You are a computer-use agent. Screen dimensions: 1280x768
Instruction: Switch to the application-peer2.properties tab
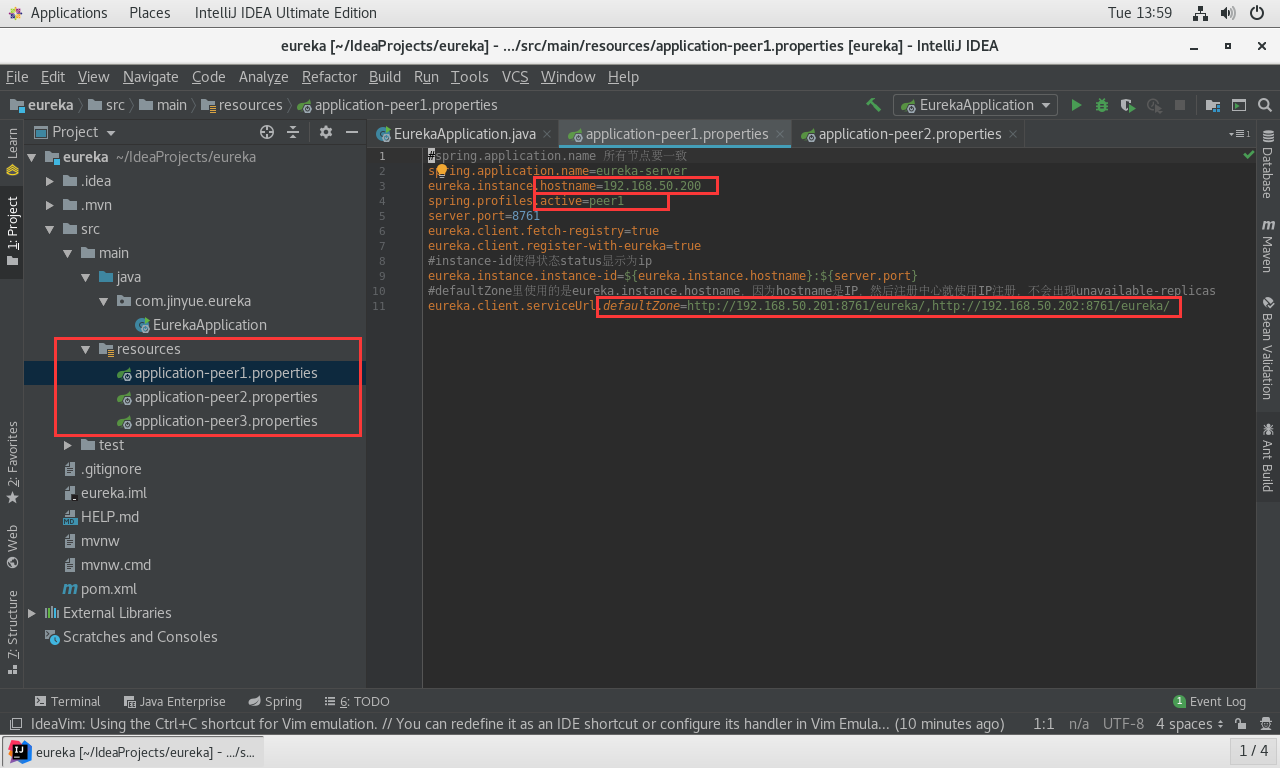tap(908, 134)
